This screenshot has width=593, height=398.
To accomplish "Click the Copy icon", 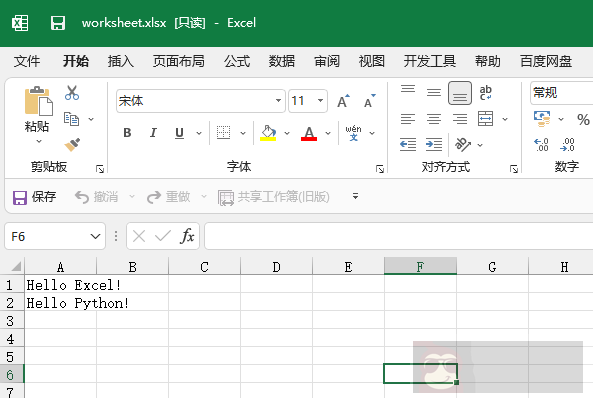I will tap(71, 119).
